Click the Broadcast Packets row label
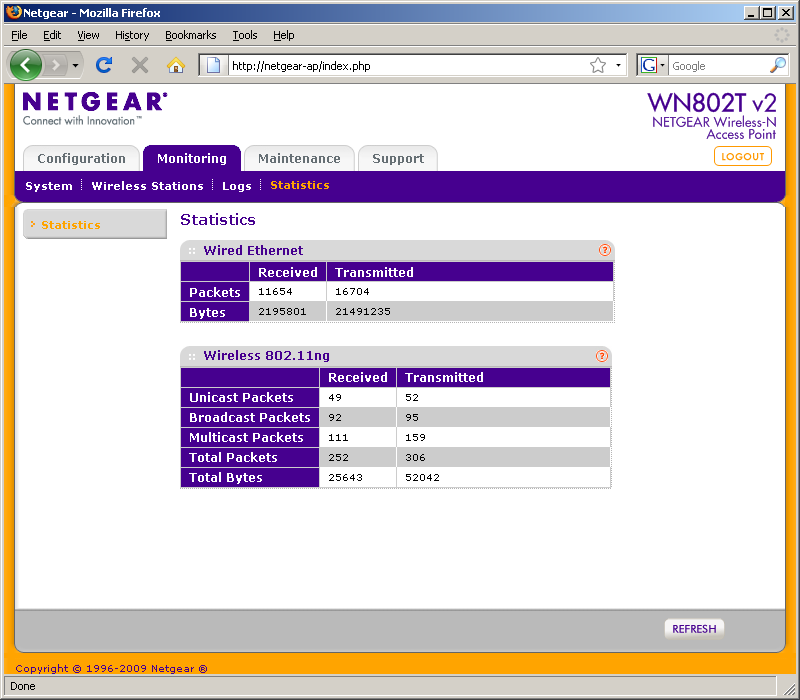 point(249,417)
